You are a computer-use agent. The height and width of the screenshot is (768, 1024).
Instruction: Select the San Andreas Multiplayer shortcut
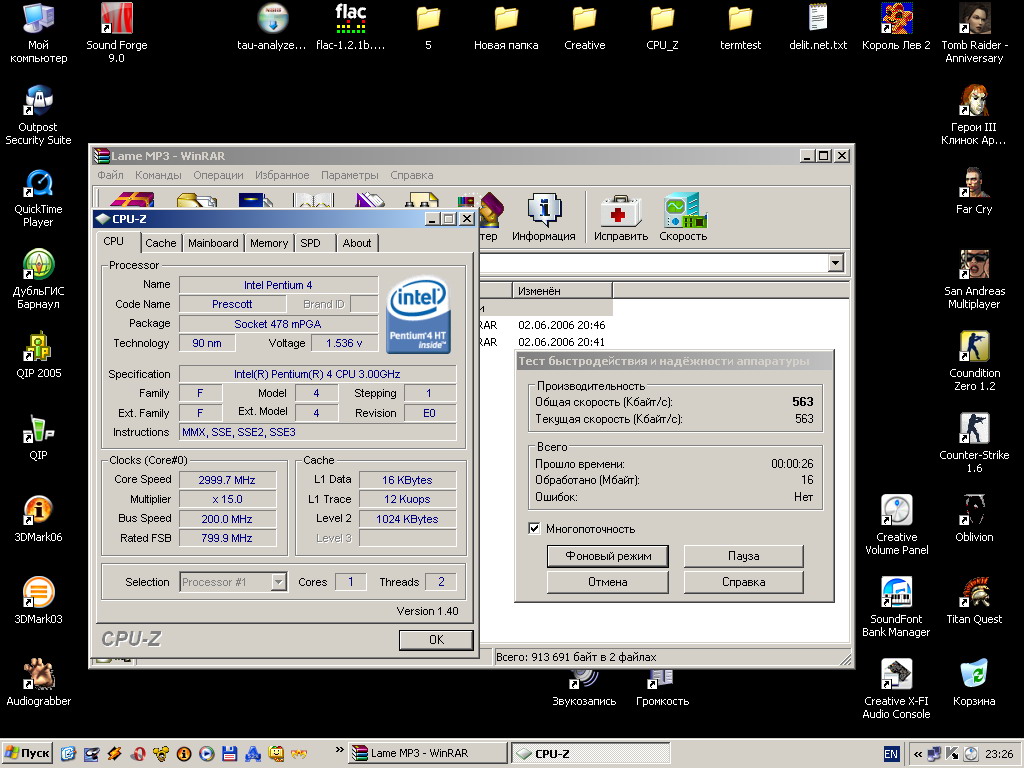pos(974,280)
